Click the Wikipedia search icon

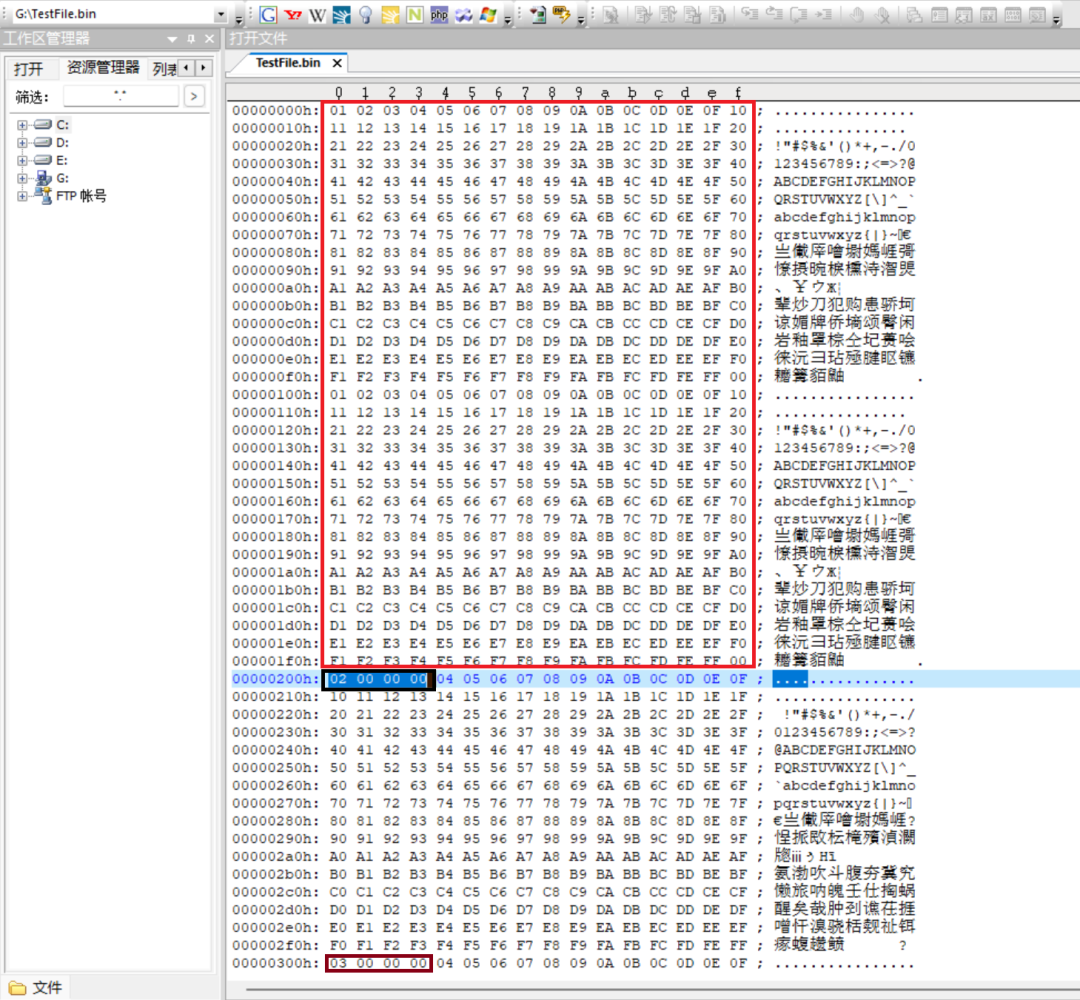317,14
